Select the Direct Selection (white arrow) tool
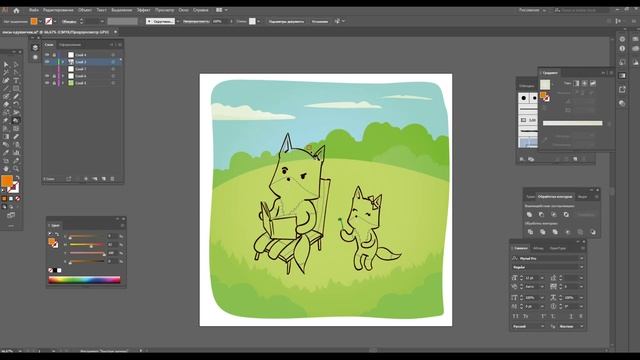 [x=16, y=64]
